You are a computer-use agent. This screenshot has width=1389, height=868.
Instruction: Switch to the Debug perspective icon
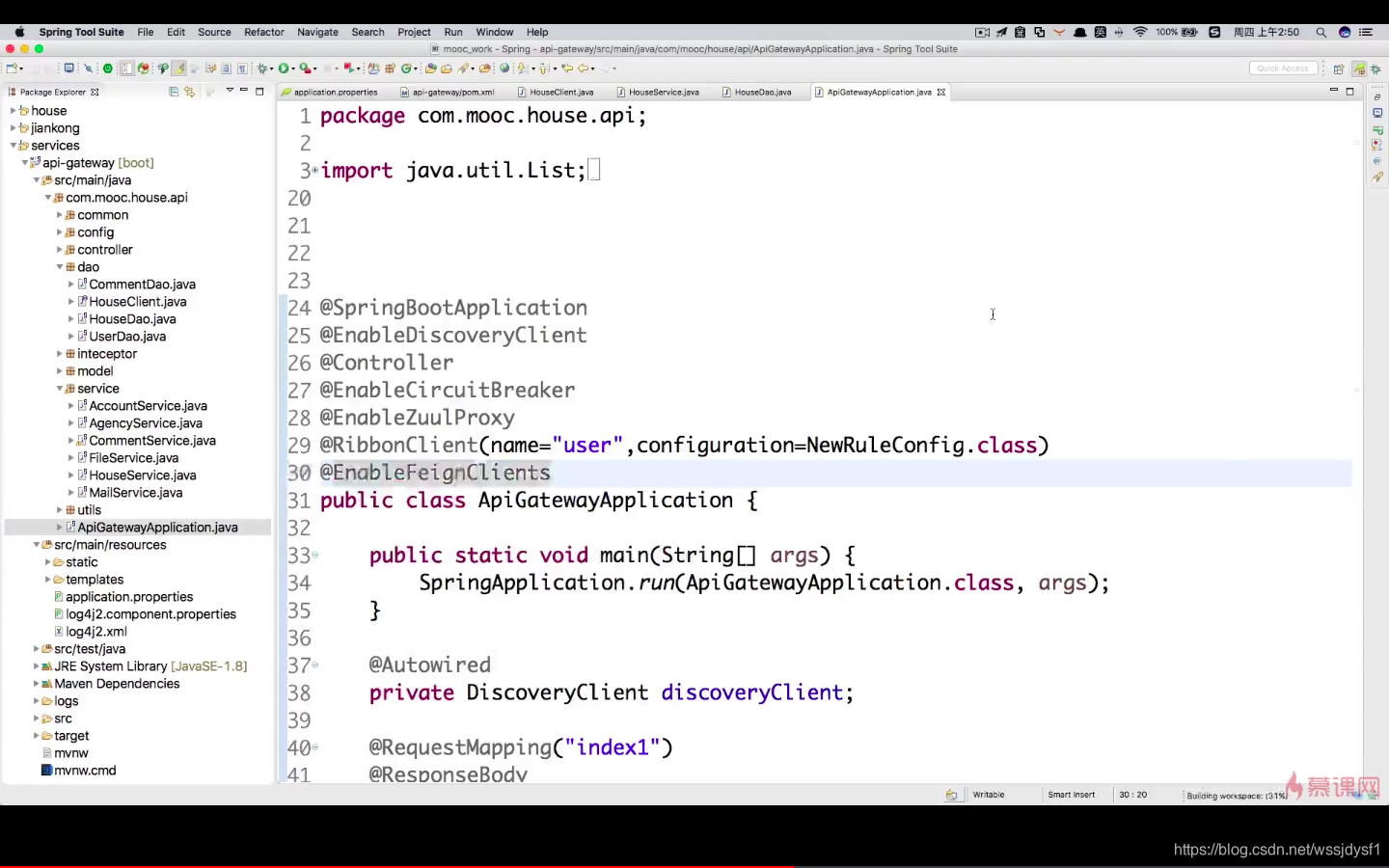(x=1375, y=68)
